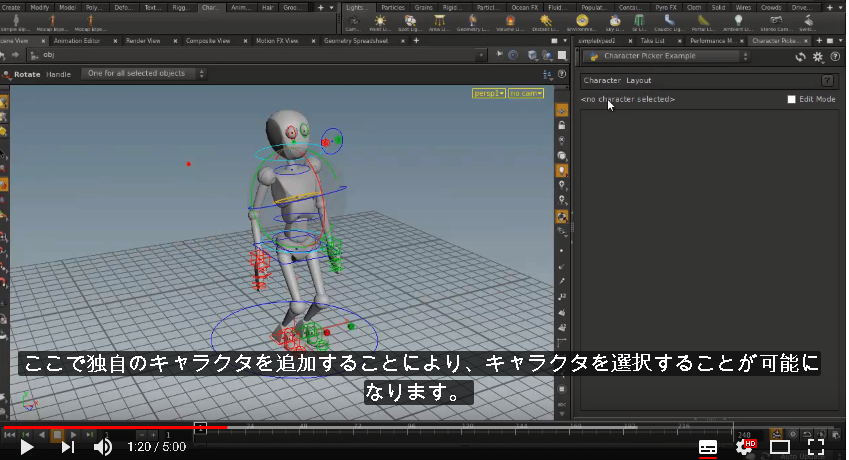Open the left shelf set options arrow
Image resolution: width=849 pixels, height=460 pixels.
331,8
